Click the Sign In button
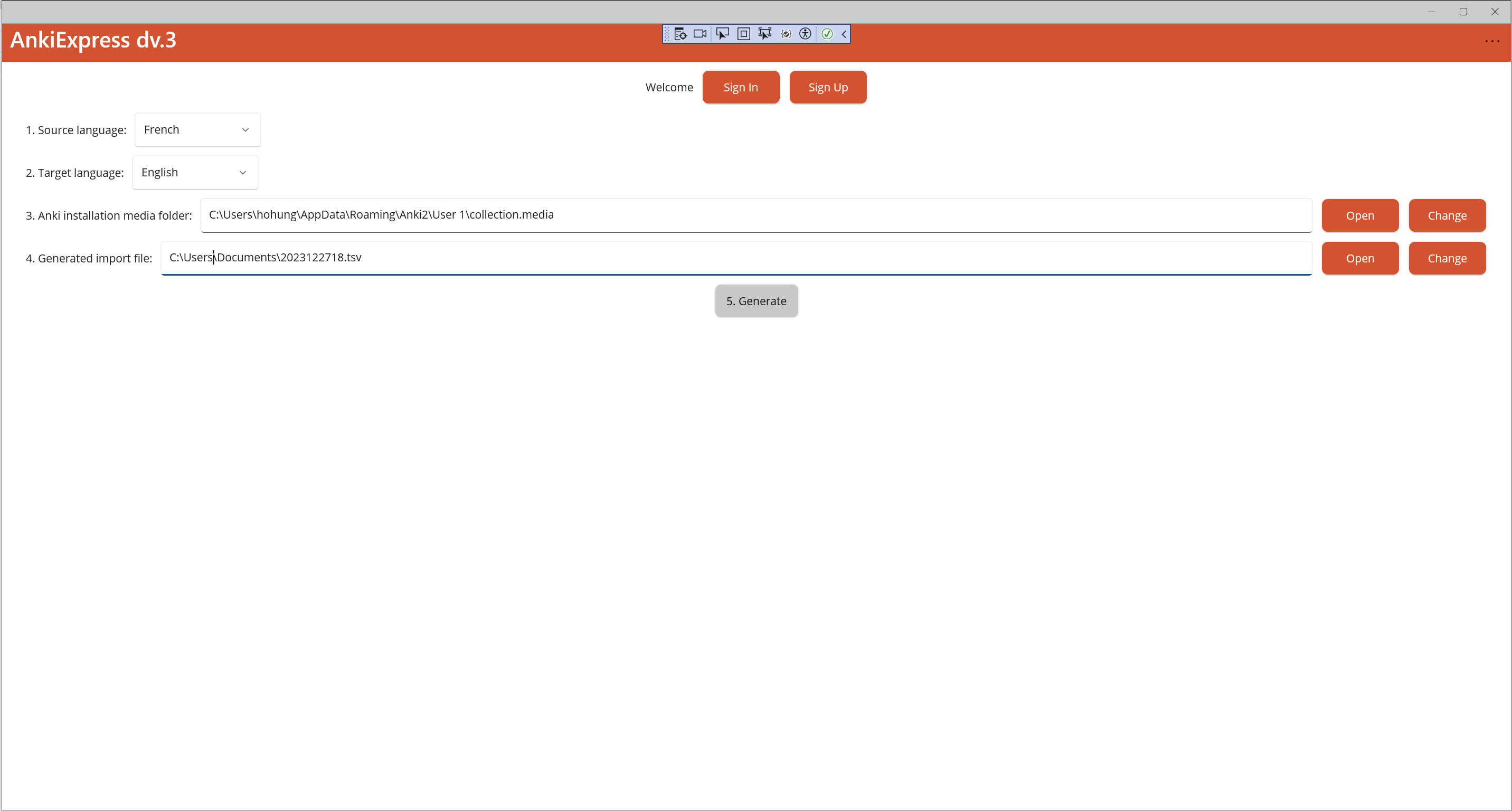This screenshot has width=1512, height=811. (x=740, y=88)
